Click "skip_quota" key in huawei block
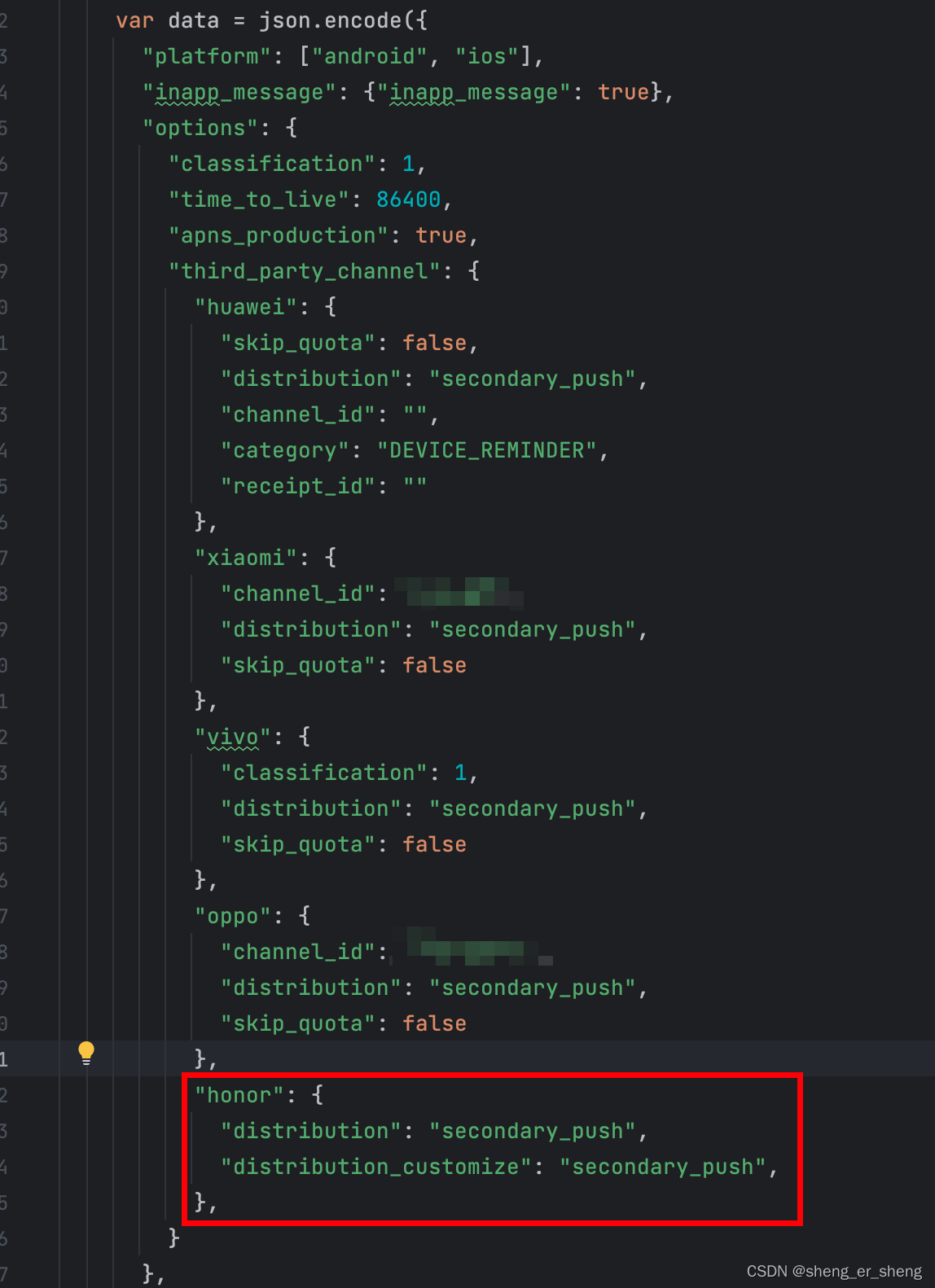The image size is (935, 1288). [298, 343]
